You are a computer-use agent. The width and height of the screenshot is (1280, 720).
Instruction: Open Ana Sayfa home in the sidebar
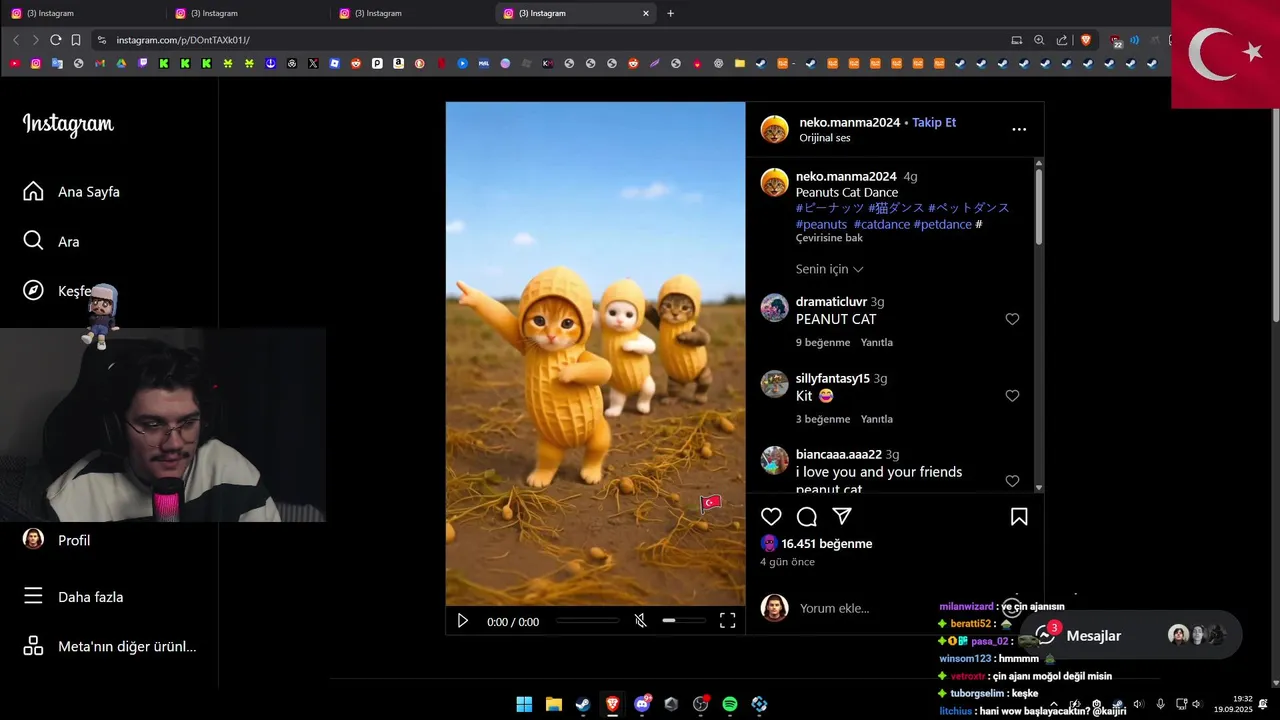71,191
